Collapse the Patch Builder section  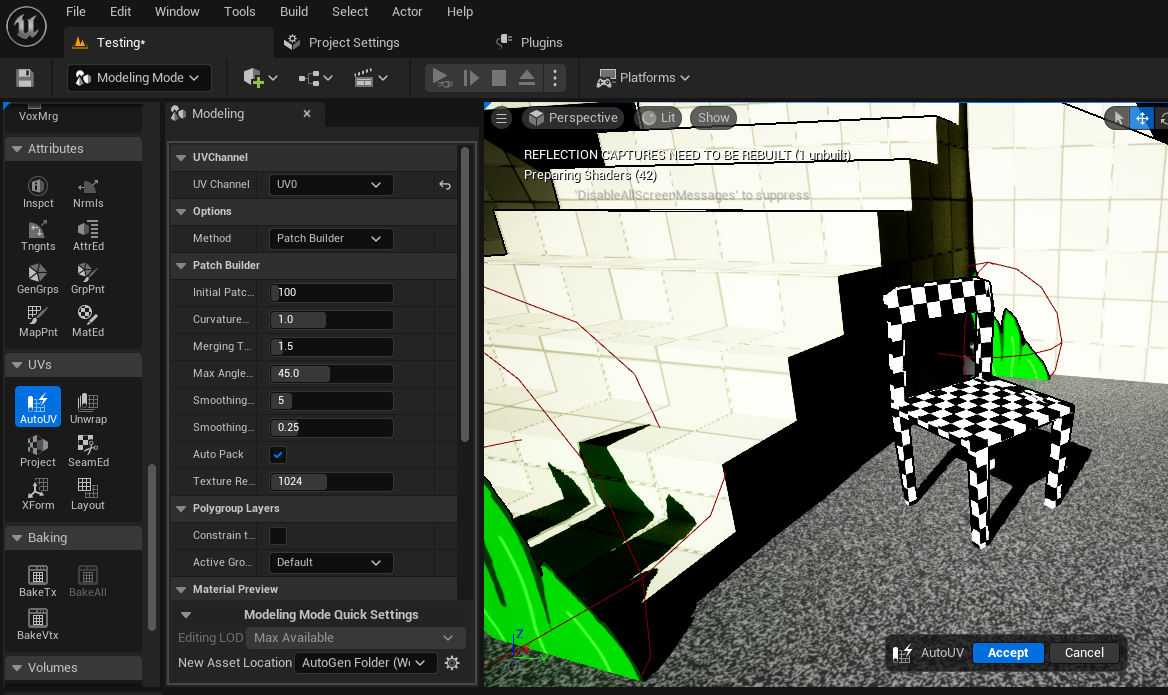pyautogui.click(x=180, y=265)
